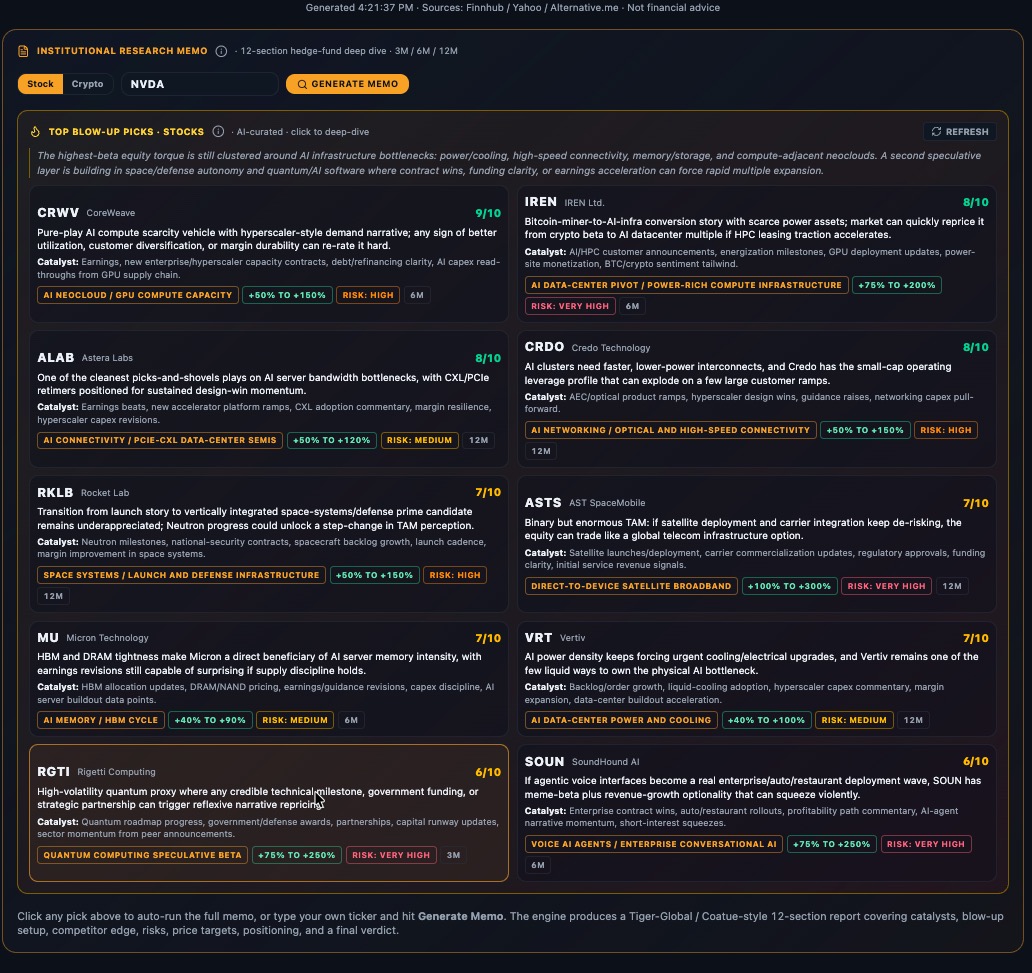The width and height of the screenshot is (1032, 973).
Task: Click AI Neocloud / GPU Compute Capacity tag
Action: pos(138,295)
